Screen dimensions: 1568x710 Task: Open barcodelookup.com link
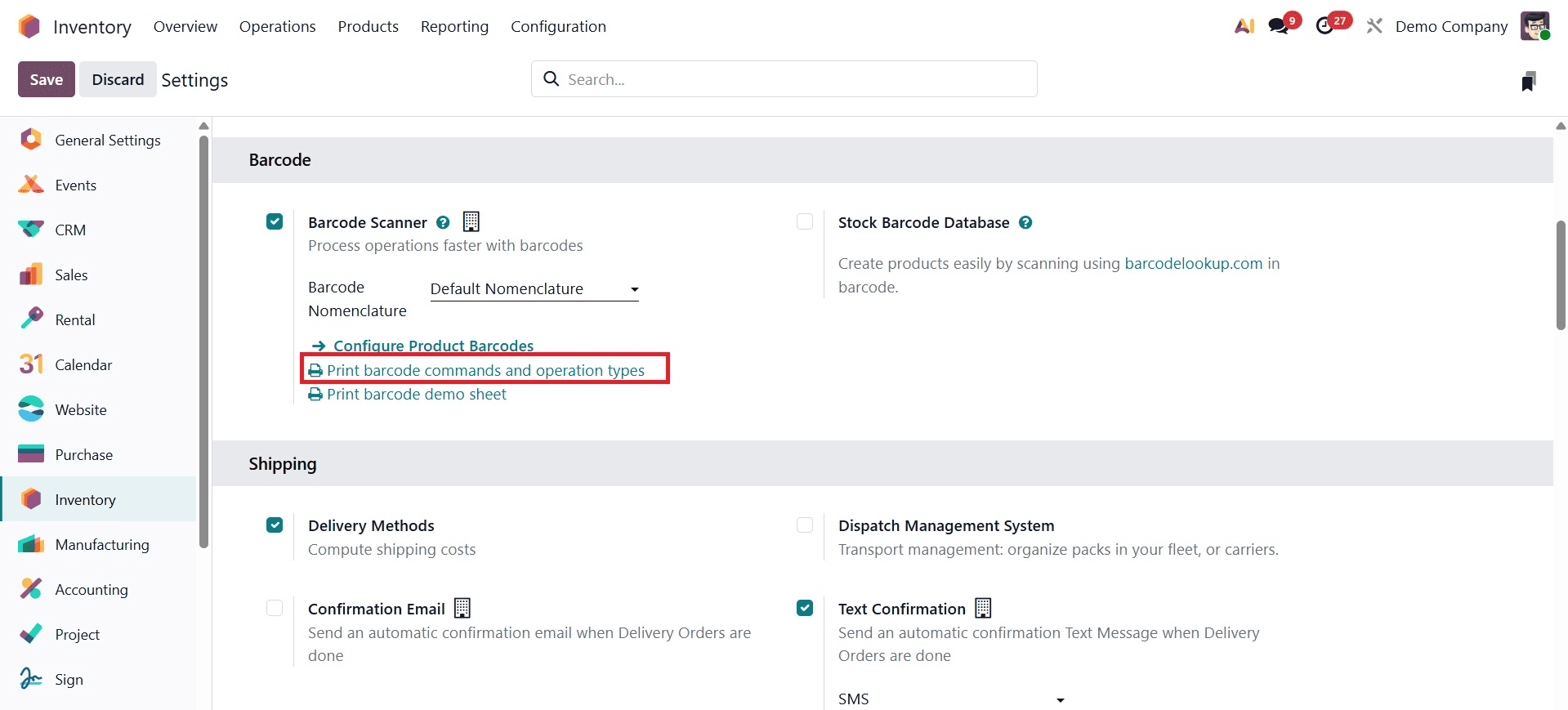coord(1194,263)
